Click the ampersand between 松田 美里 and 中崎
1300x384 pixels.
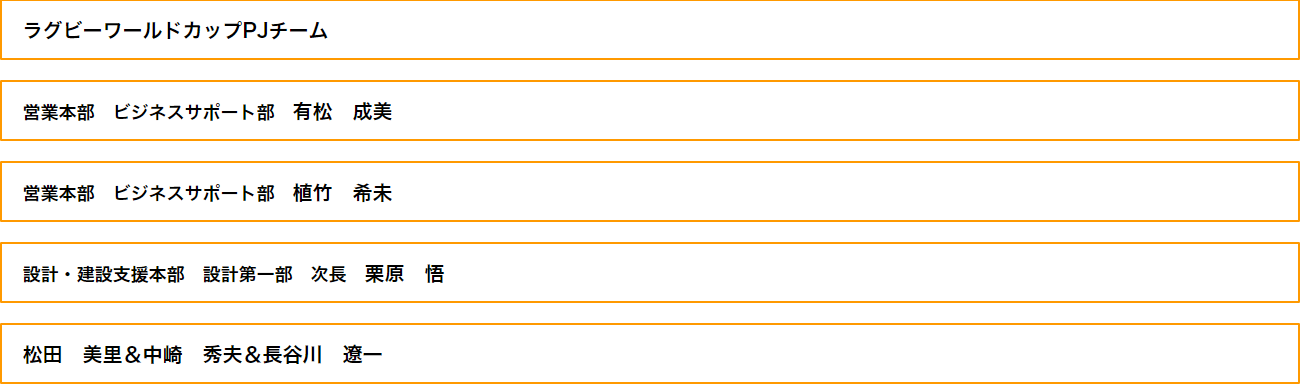tap(132, 355)
